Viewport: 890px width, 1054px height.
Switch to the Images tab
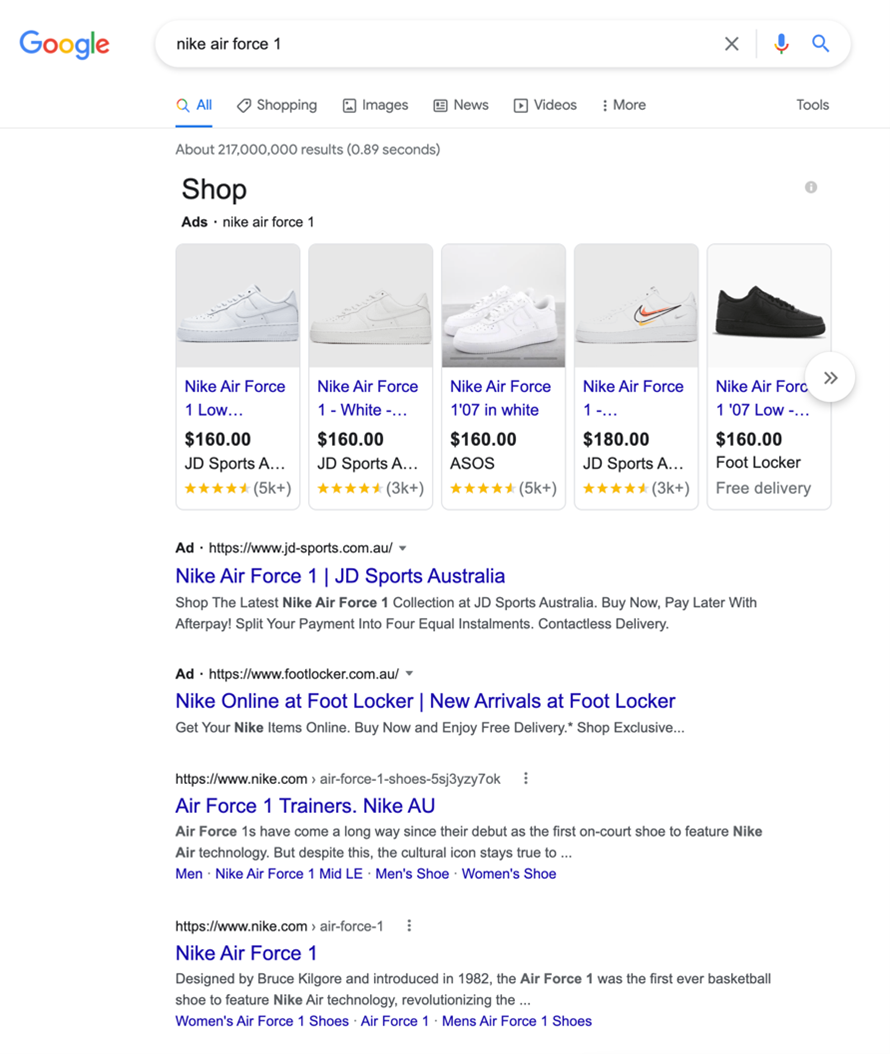[376, 105]
